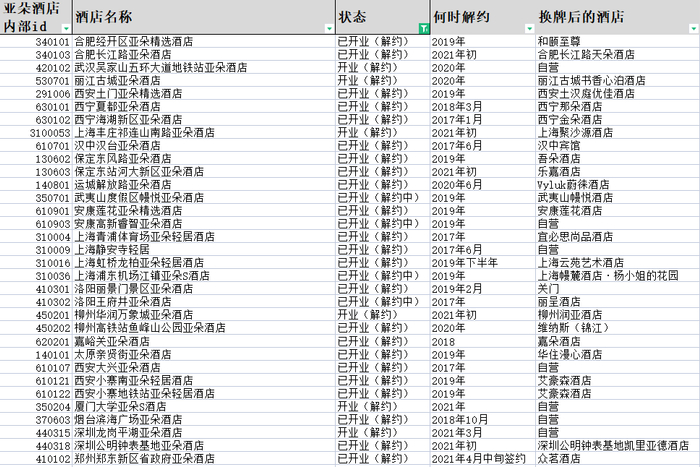Select cell 郑州郑东新区省政府亚朵酒店
This screenshot has width=700, height=467.
tap(204, 458)
